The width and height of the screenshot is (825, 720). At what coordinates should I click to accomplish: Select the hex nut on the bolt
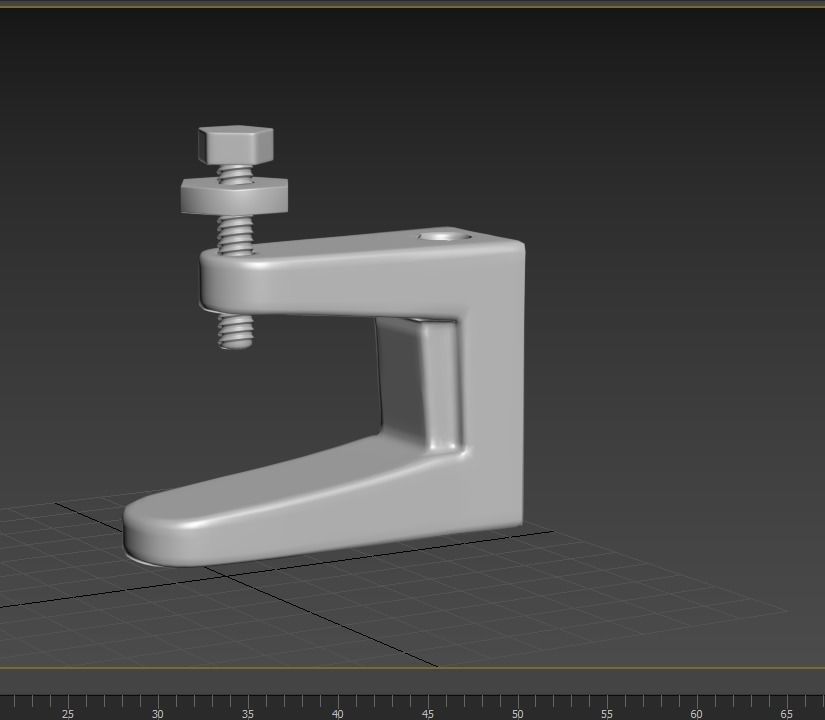click(x=234, y=196)
